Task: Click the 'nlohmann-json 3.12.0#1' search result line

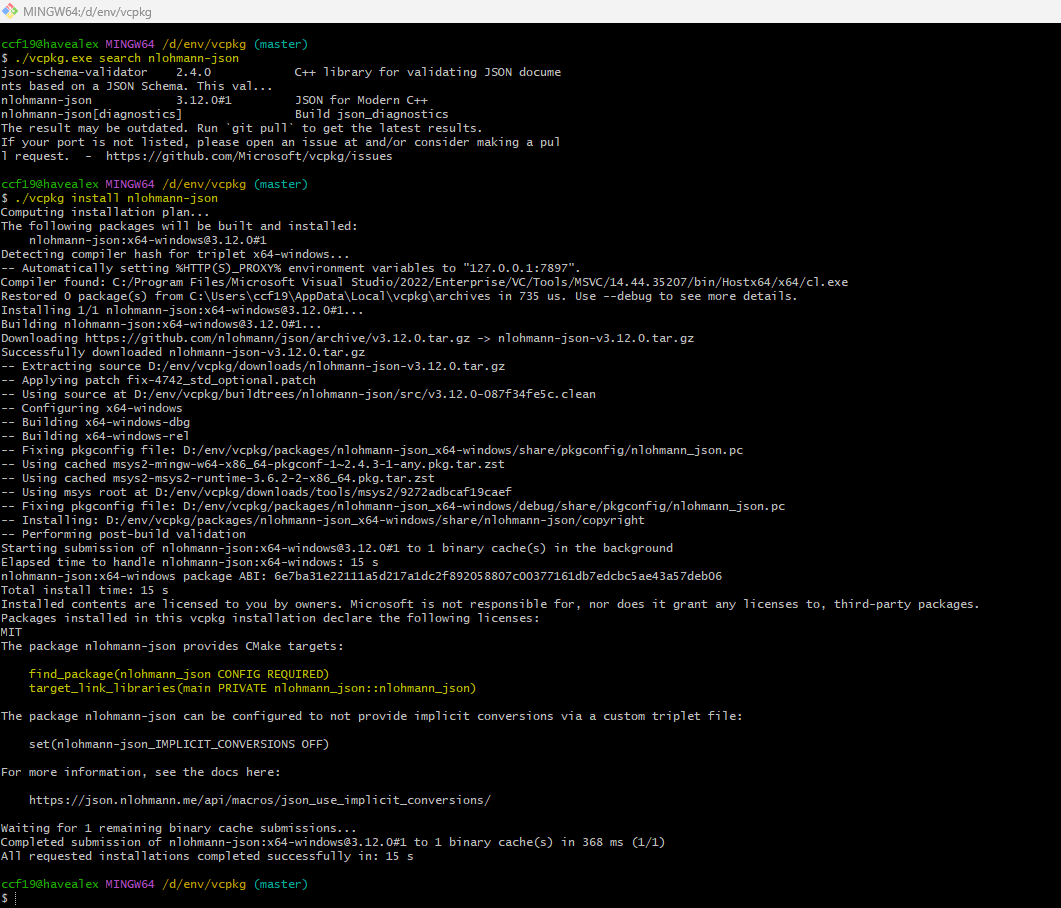Action: coord(215,100)
